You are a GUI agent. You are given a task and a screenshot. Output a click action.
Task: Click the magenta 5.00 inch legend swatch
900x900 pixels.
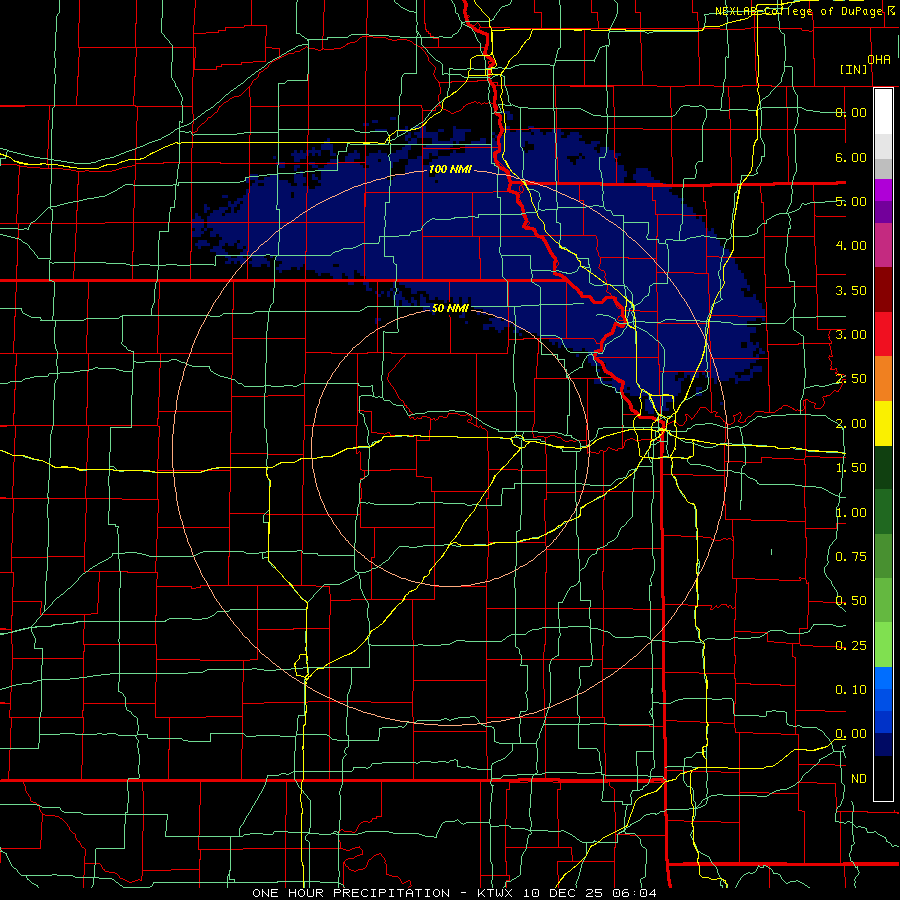click(x=883, y=190)
